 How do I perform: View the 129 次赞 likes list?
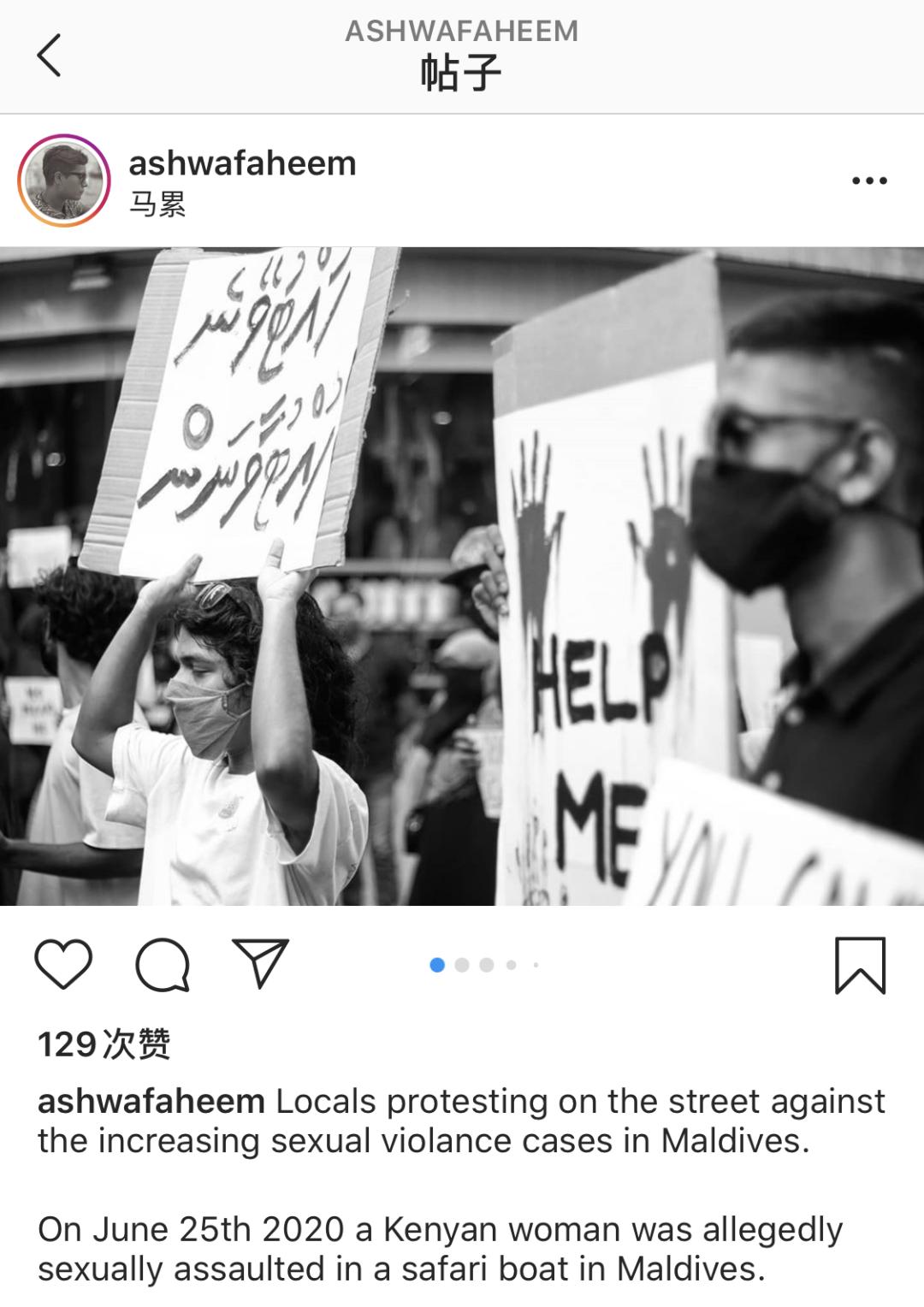[104, 1044]
